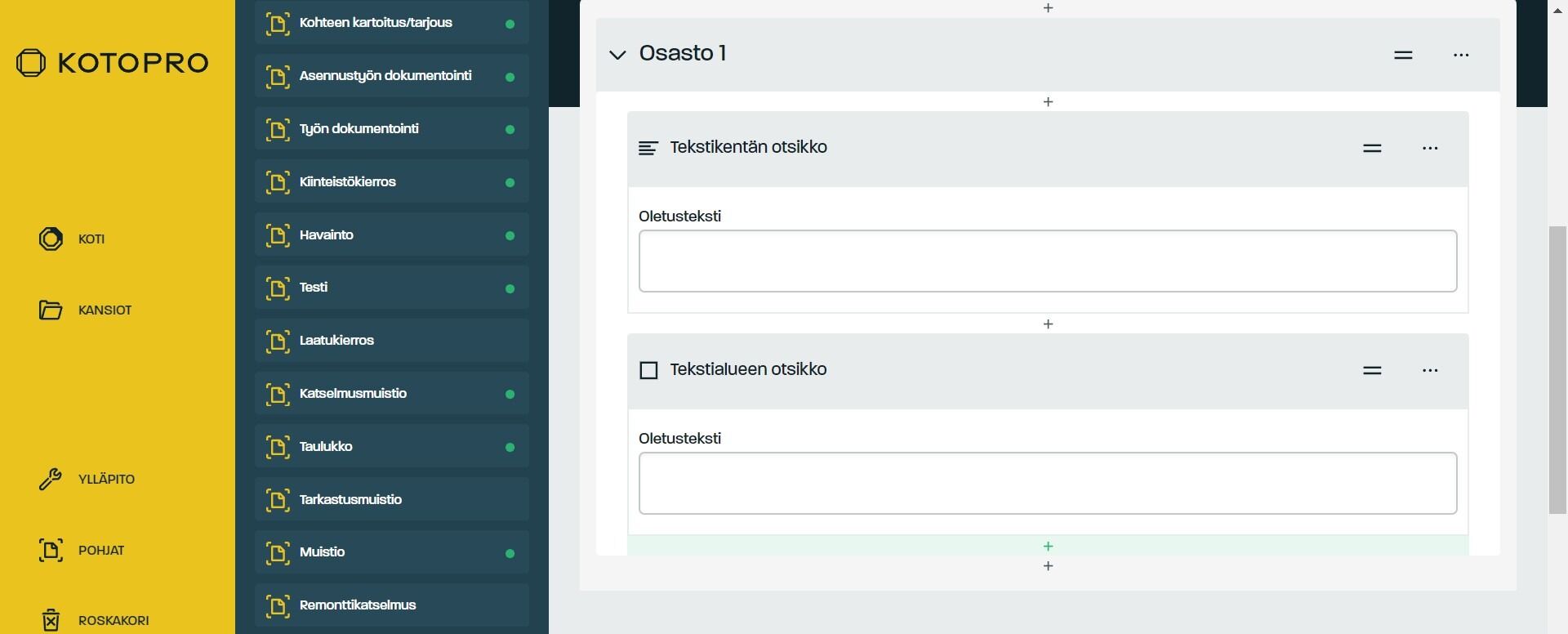This screenshot has height=634, width=1568.
Task: Open the Roskakori trash icon
Action: point(51,620)
